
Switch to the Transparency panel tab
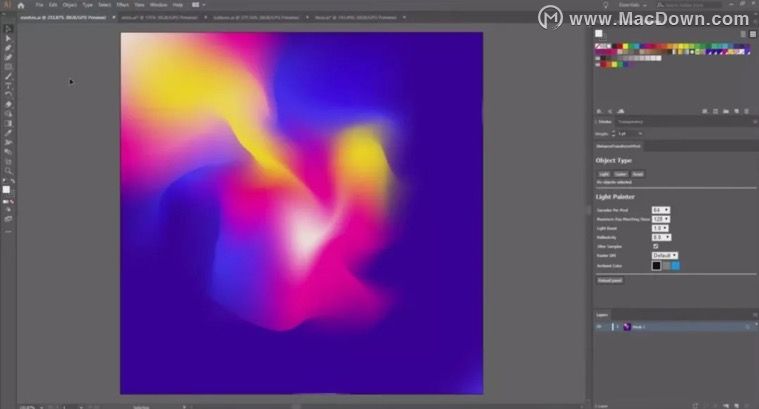(630, 122)
